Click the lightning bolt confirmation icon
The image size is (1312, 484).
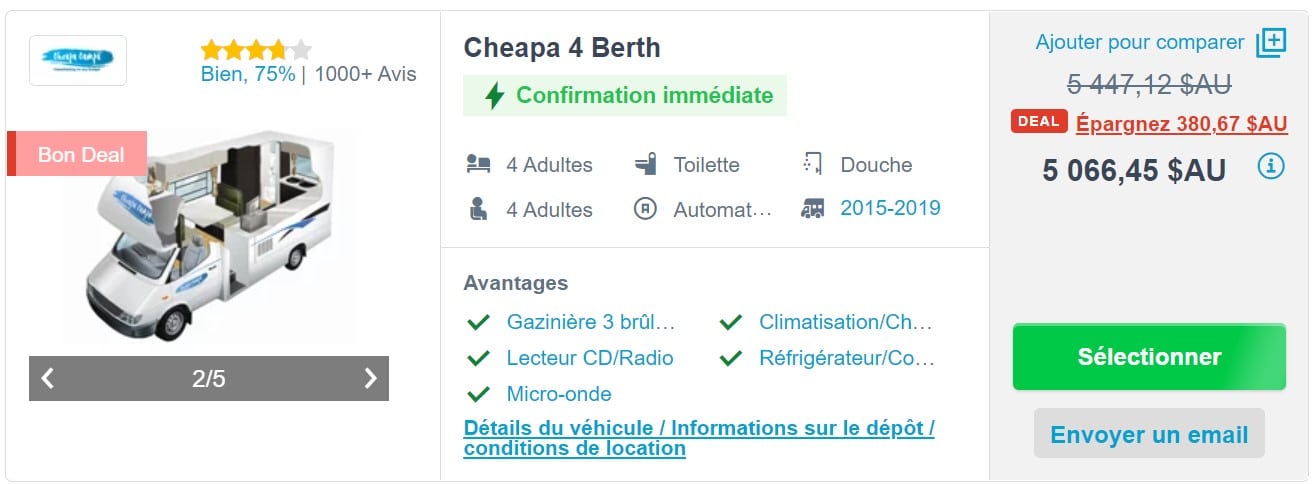click(x=494, y=95)
